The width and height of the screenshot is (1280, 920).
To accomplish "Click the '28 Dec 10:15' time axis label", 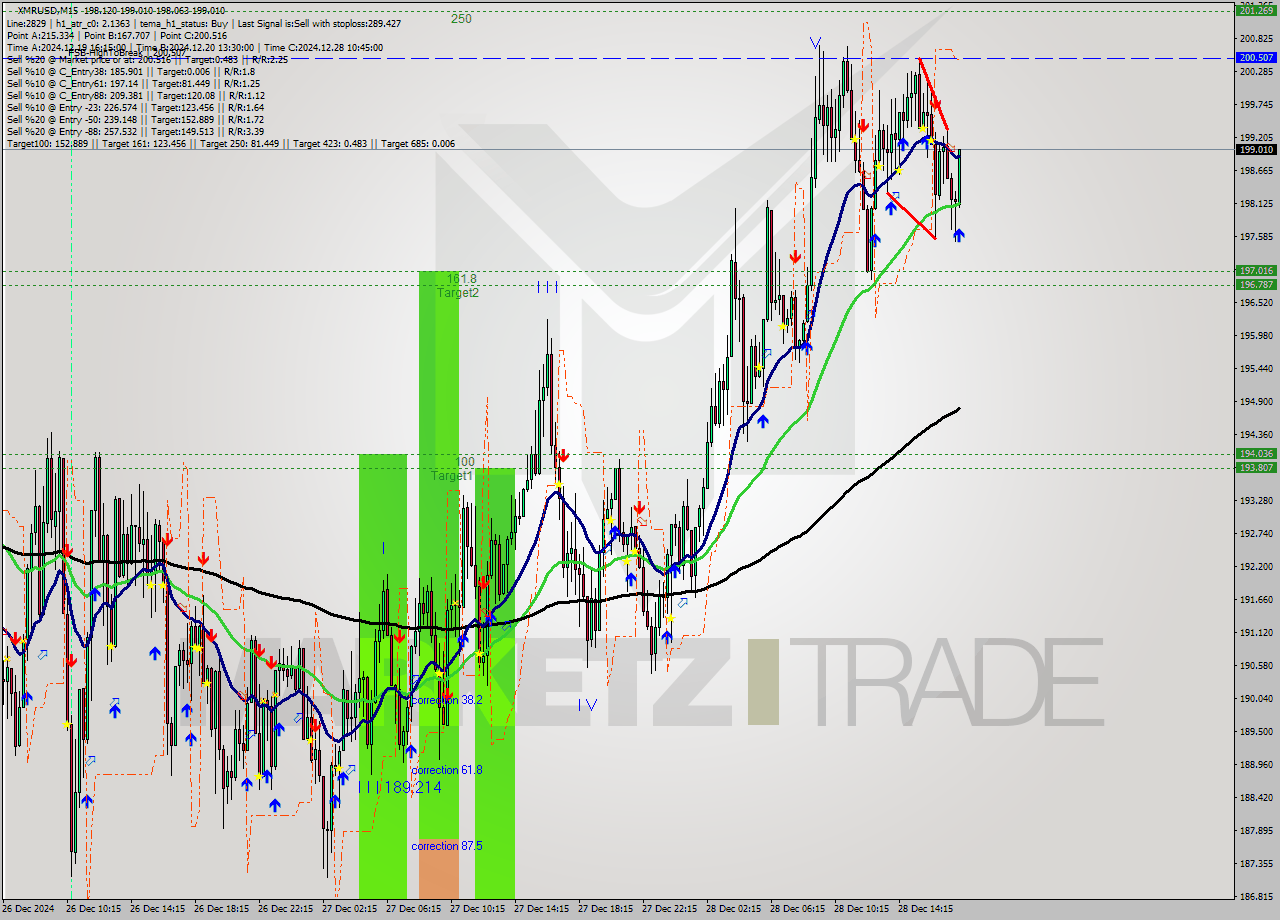I will tap(861, 909).
